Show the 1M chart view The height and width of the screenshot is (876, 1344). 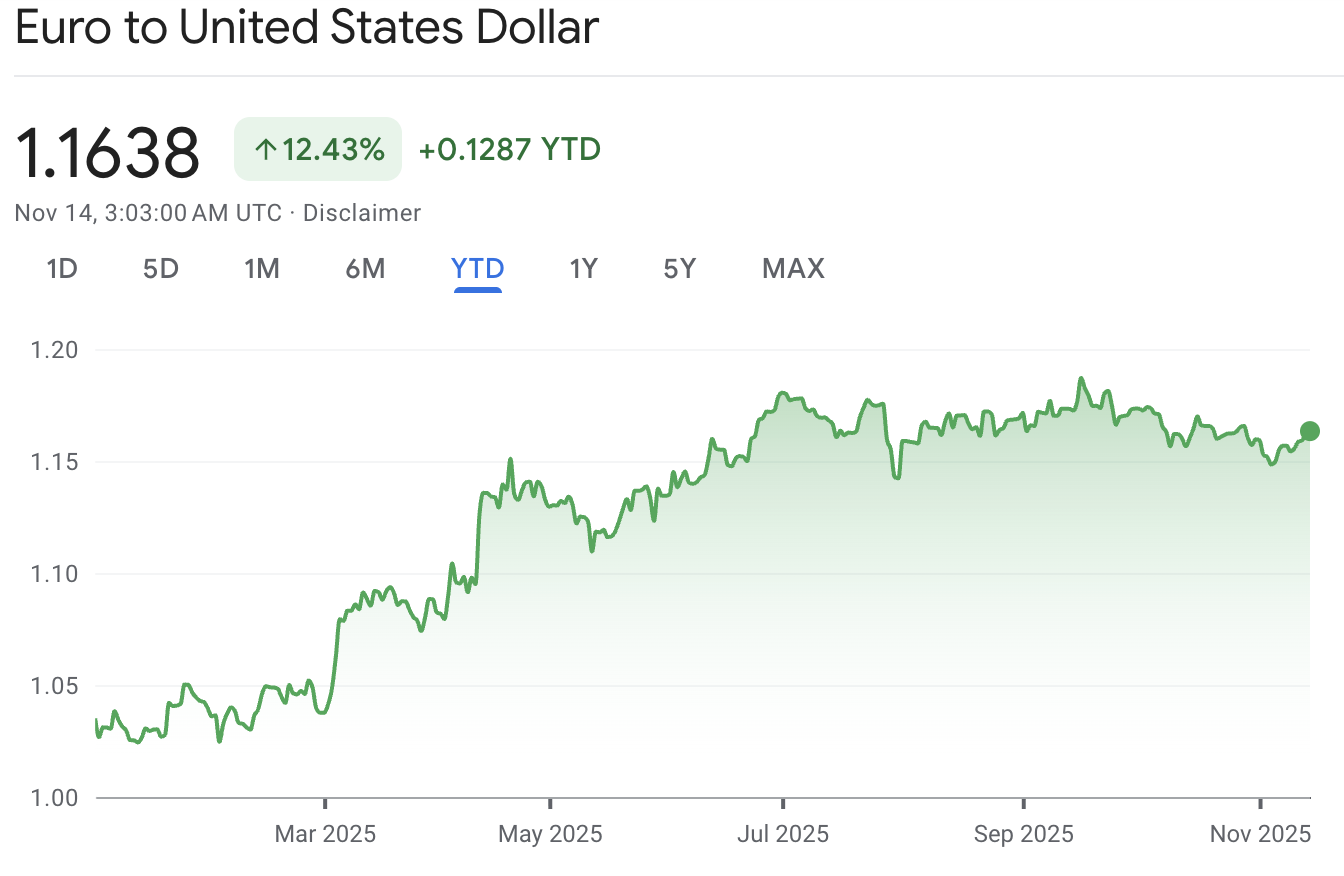(x=262, y=268)
